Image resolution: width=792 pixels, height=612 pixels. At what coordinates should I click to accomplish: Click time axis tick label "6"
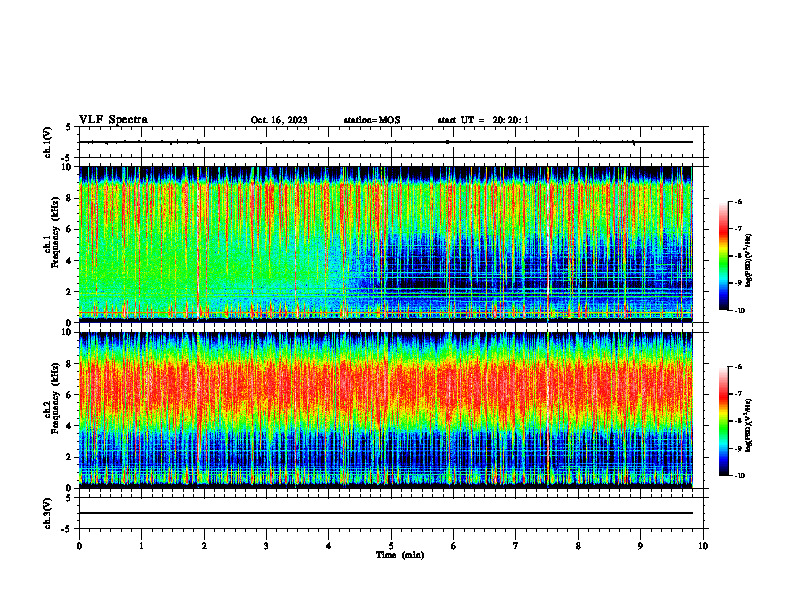pos(454,546)
